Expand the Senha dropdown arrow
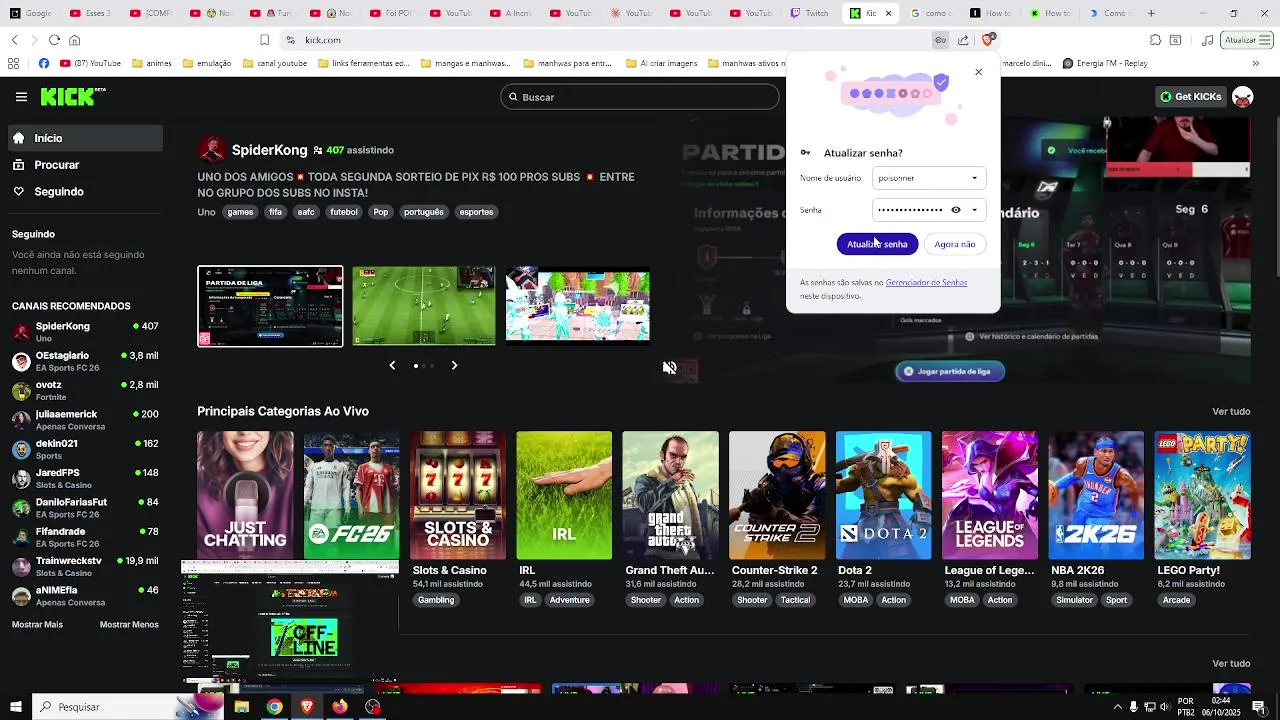Image resolution: width=1280 pixels, height=720 pixels. point(974,210)
